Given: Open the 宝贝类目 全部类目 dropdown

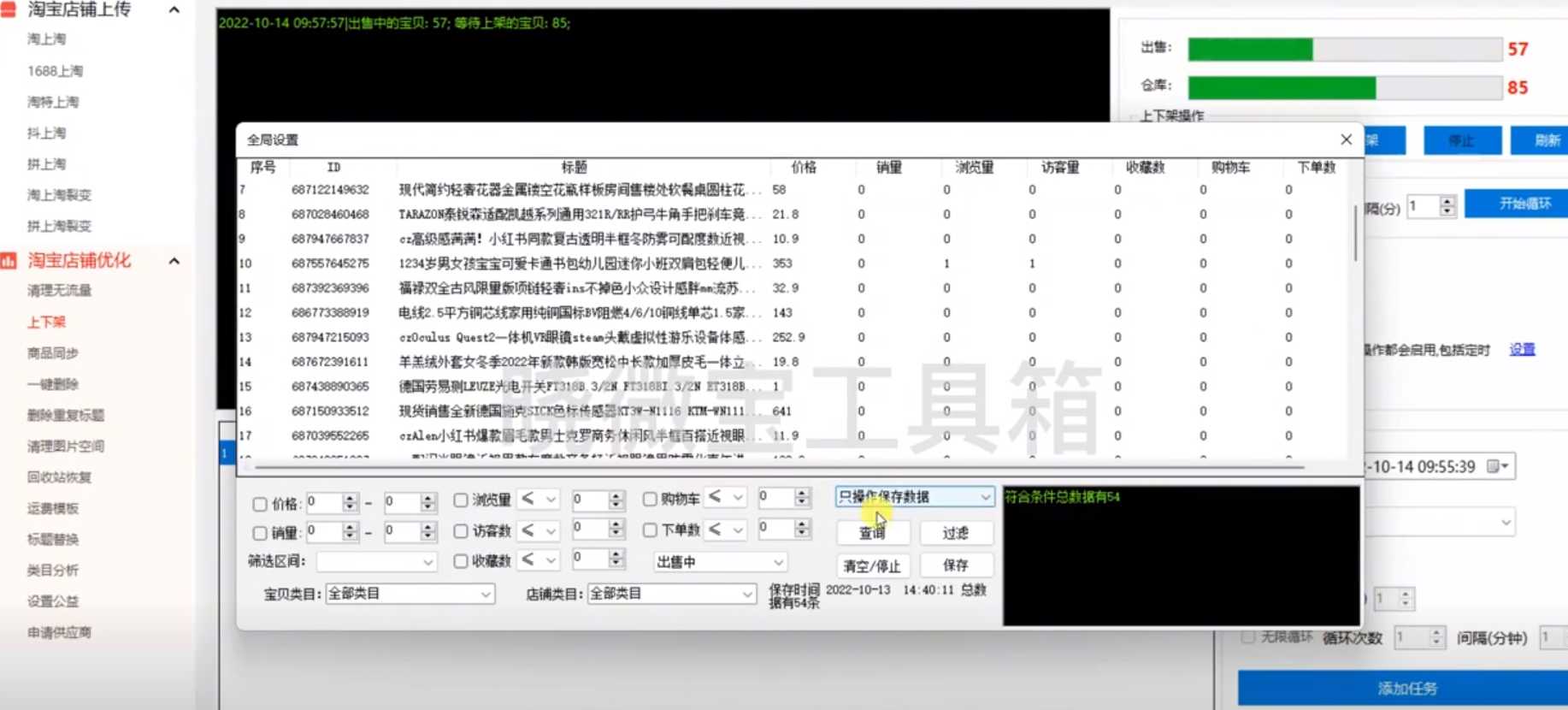Looking at the screenshot, I should 410,594.
